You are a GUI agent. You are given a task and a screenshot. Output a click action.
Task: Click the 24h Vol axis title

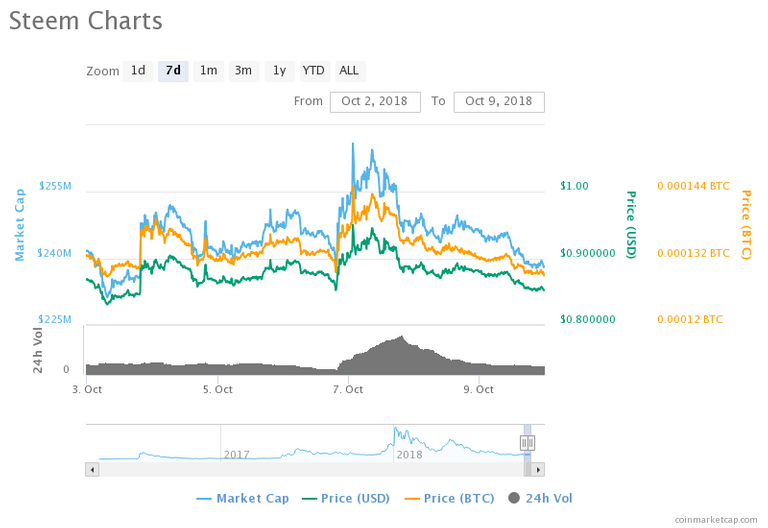pos(38,350)
